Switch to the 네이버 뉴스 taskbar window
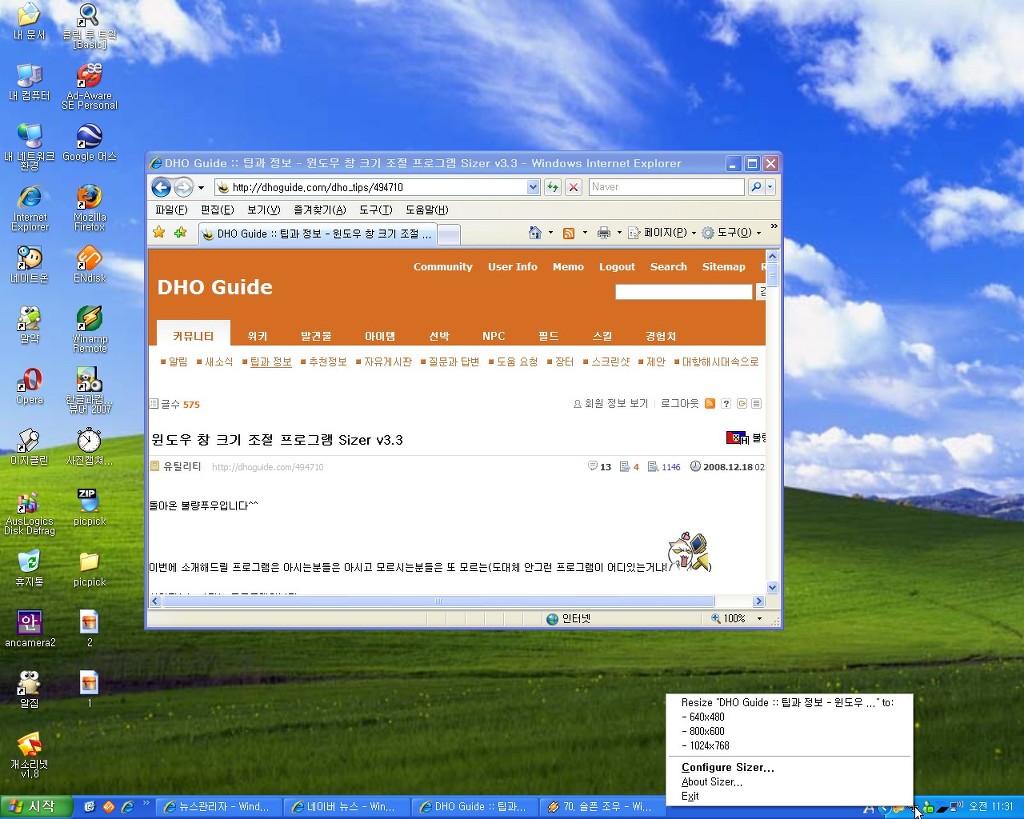 pyautogui.click(x=345, y=807)
